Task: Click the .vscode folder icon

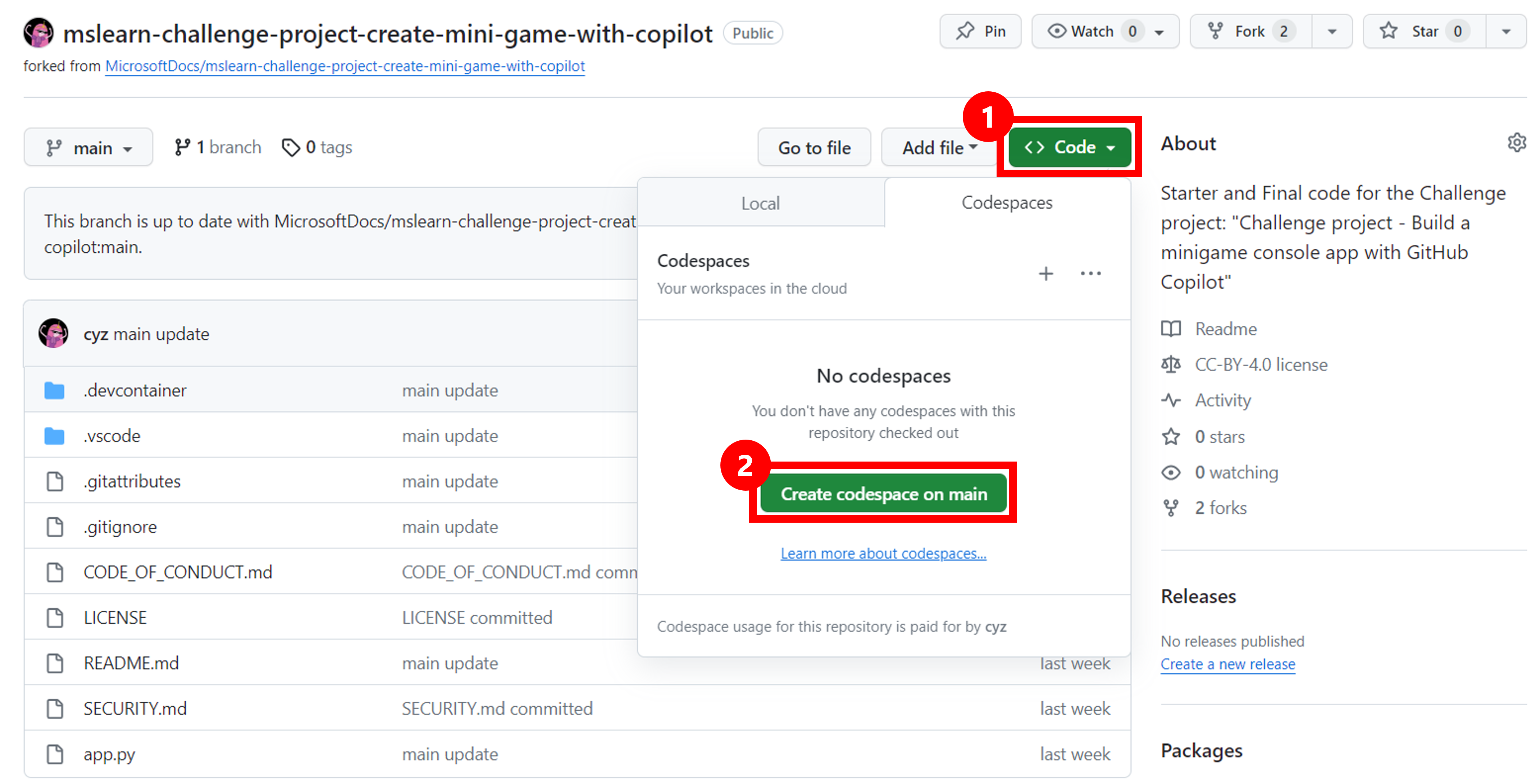Action: coord(54,436)
